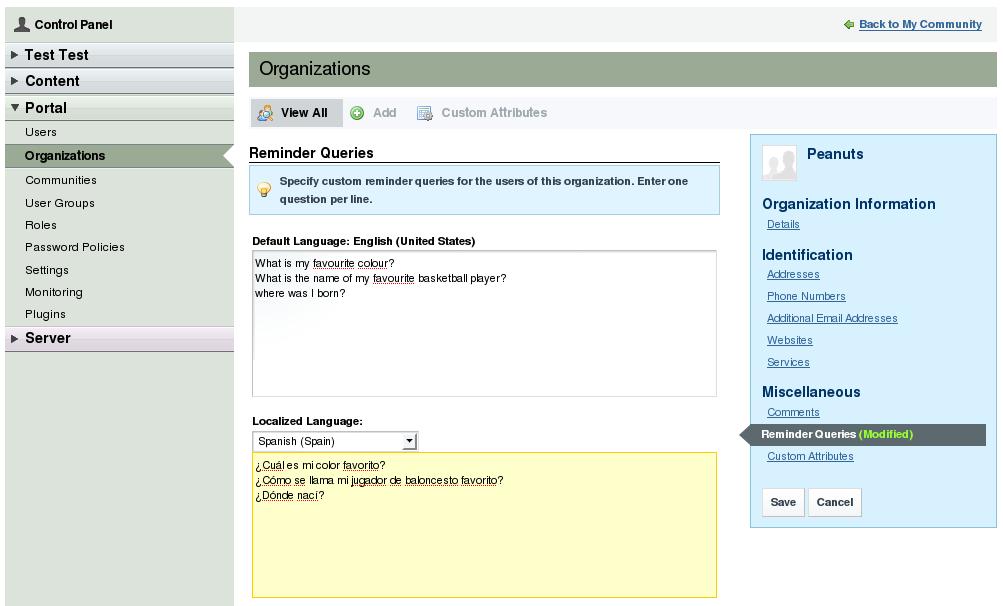Click into the Spanish reminder queries textarea
1003x606 pixels.
484,540
